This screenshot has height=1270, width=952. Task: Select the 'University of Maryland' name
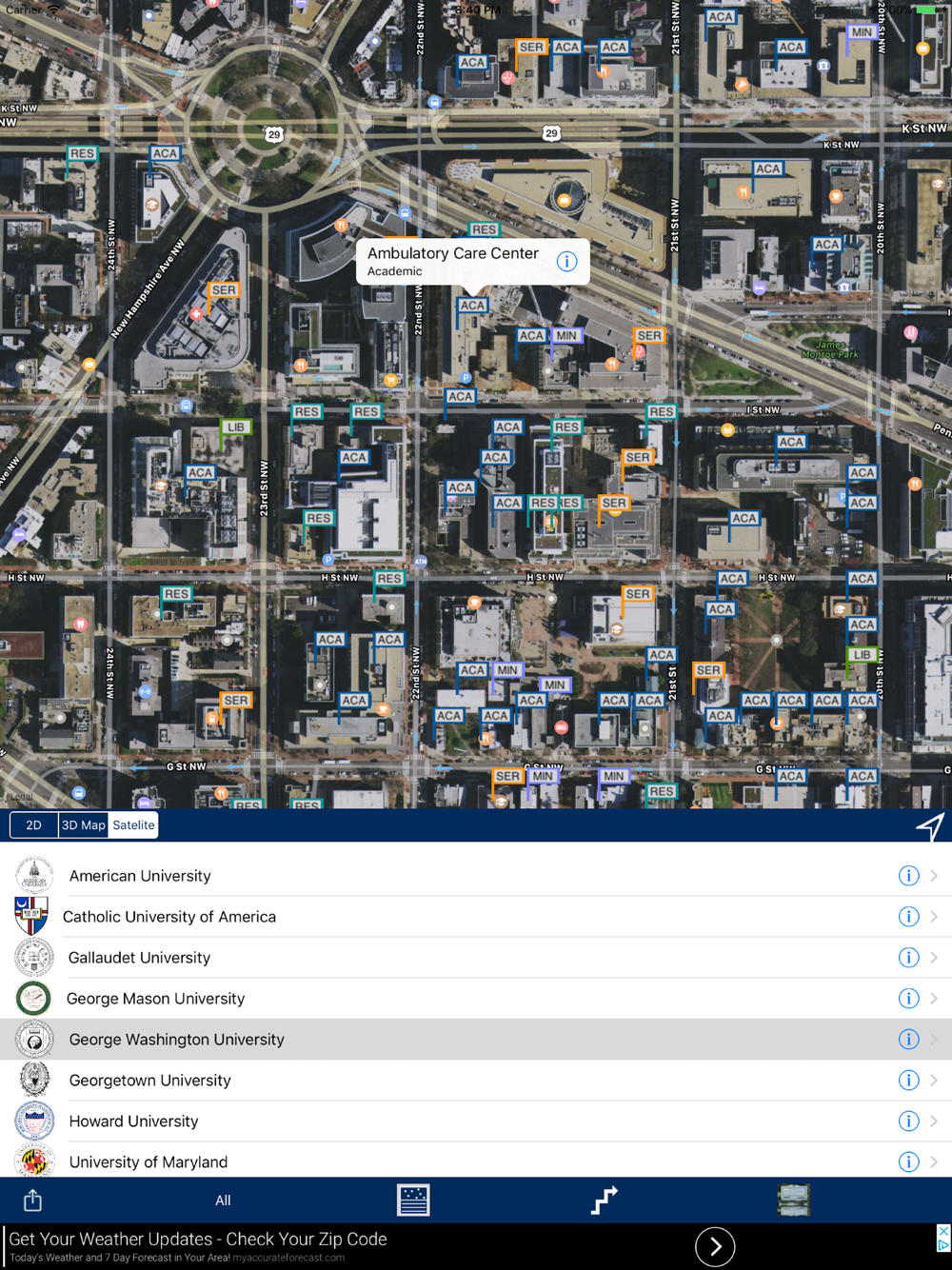click(x=149, y=1162)
